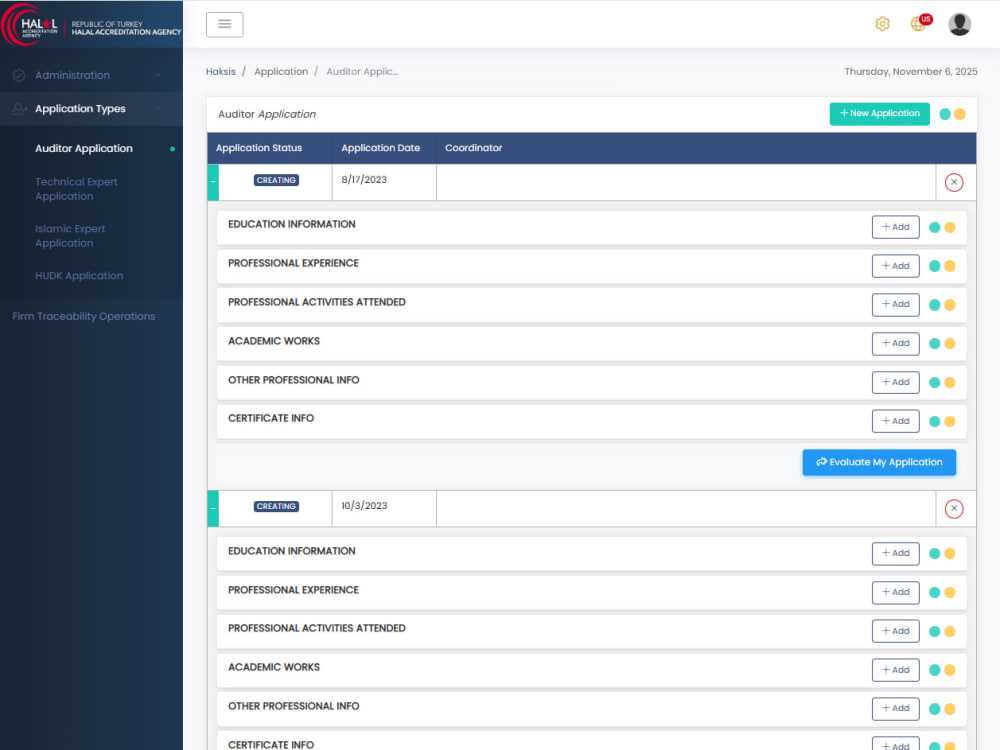The height and width of the screenshot is (750, 1000).
Task: Open HUDK Application in sidebar
Action: 79,276
